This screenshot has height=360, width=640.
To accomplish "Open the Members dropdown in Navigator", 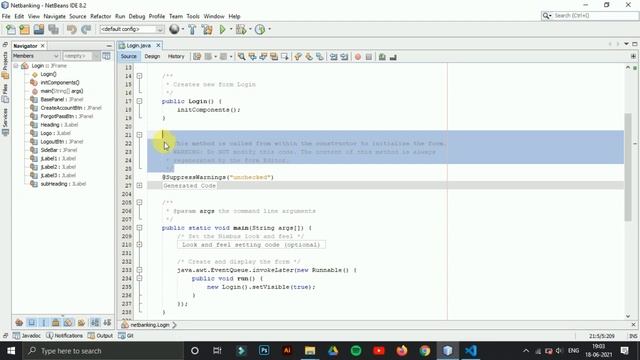I will (x=36, y=56).
